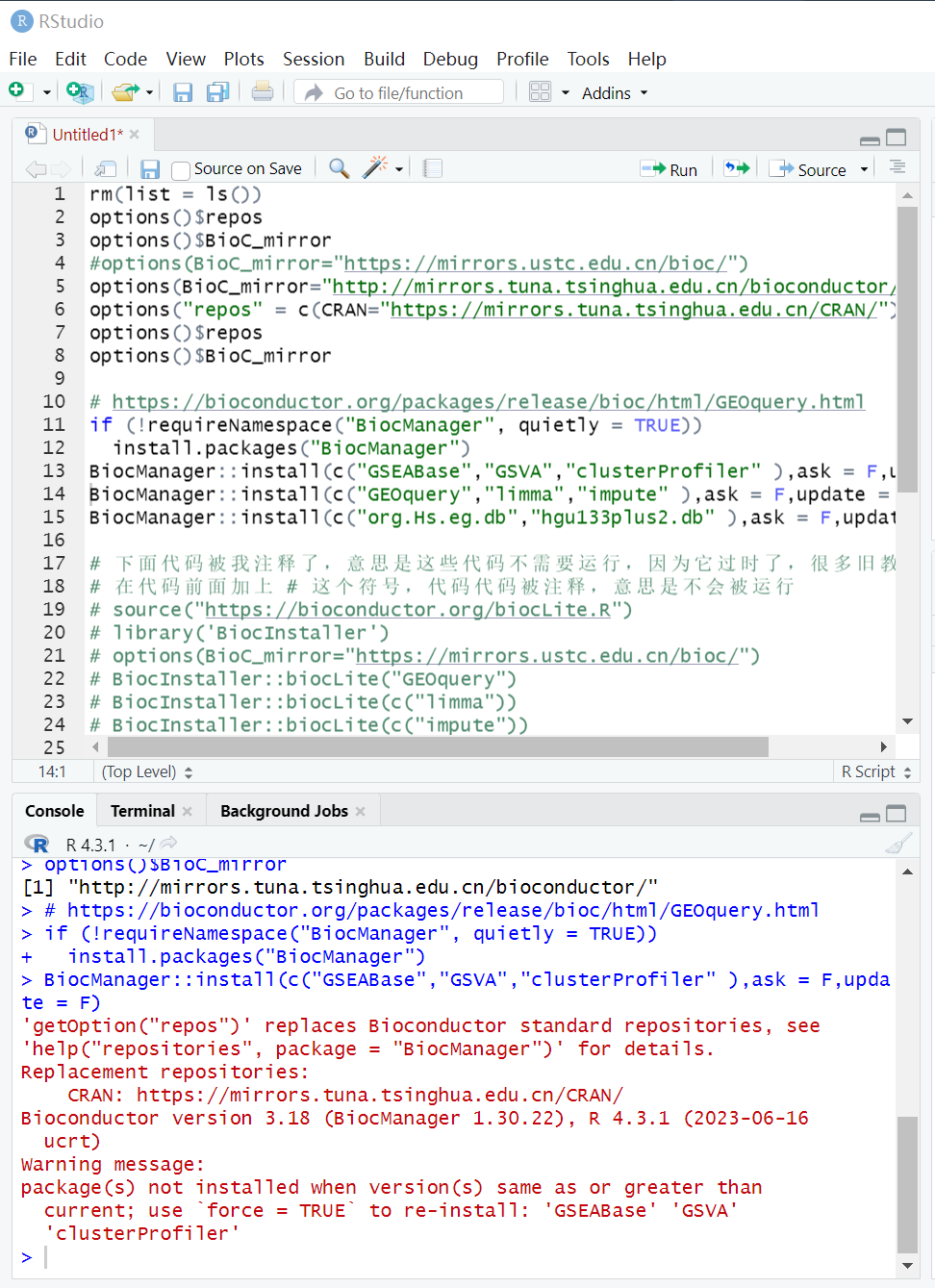Open the (Top Level) scope selector
The height and width of the screenshot is (1288, 935).
(x=147, y=771)
